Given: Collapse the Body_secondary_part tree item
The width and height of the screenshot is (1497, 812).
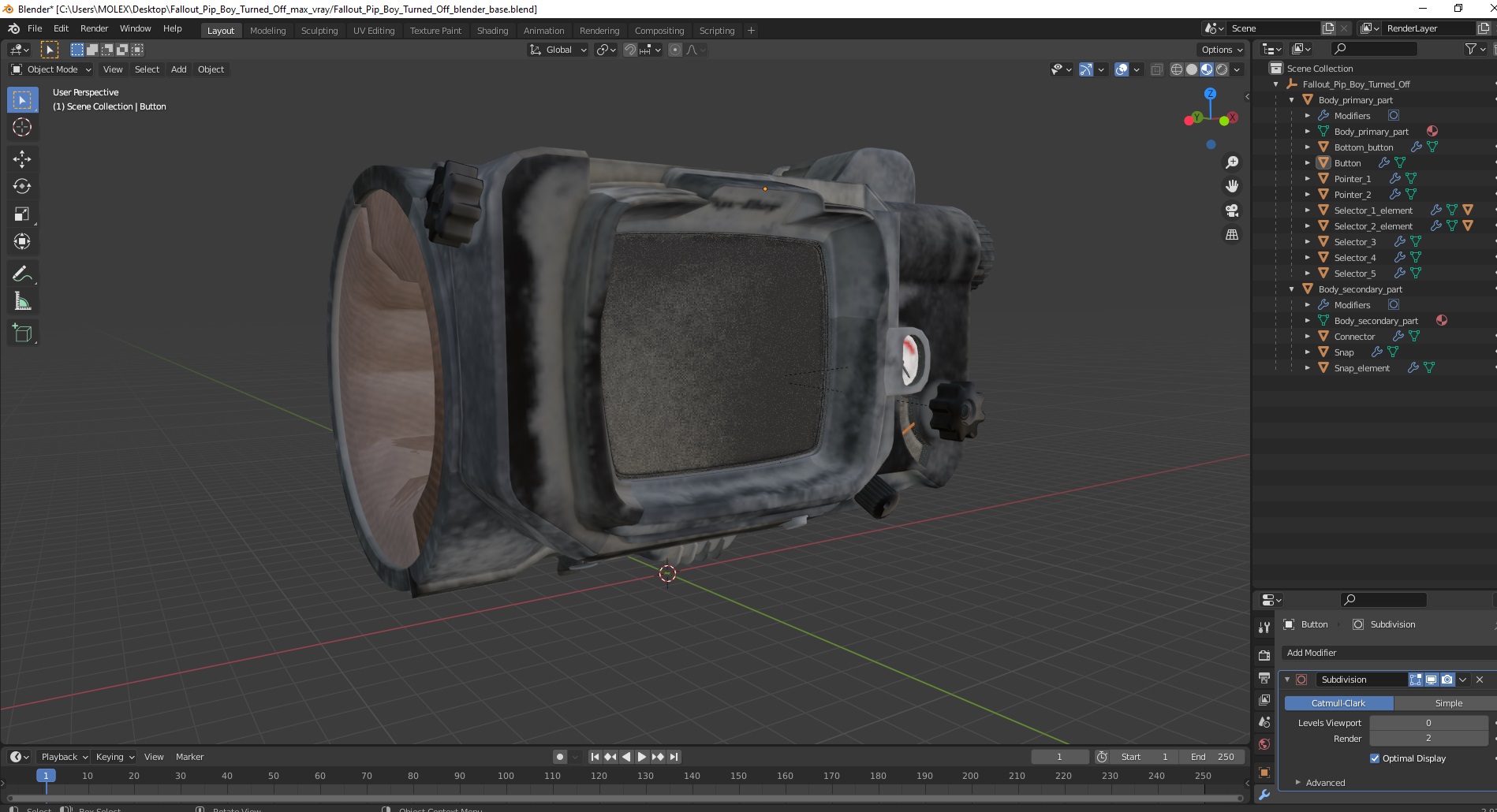Looking at the screenshot, I should 1291,289.
